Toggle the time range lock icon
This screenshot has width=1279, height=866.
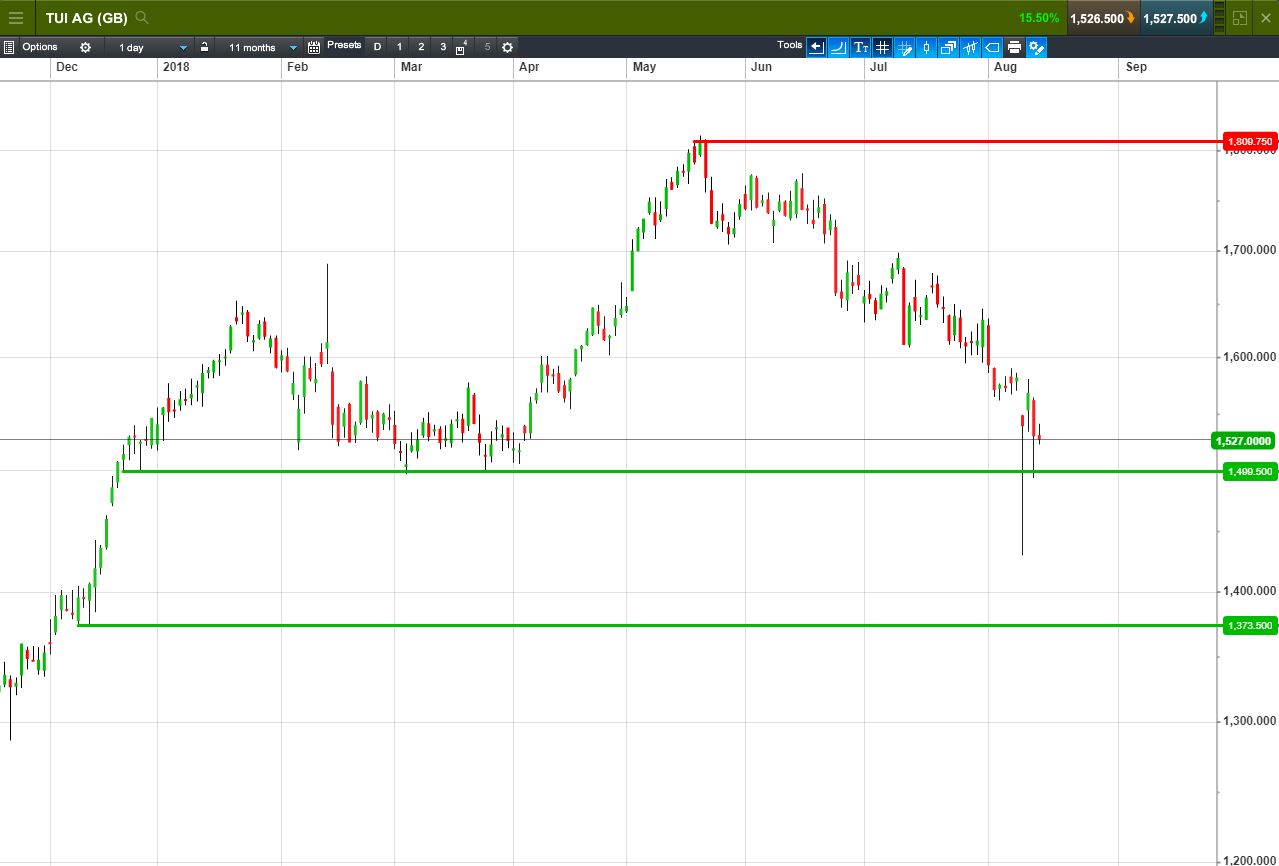click(x=204, y=47)
